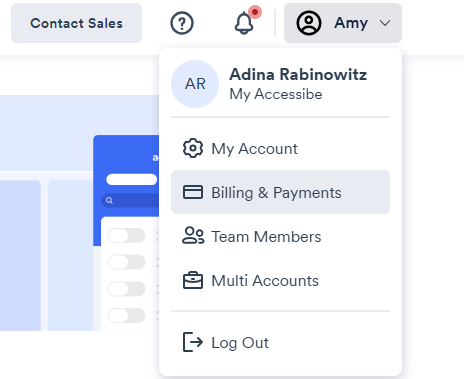
Task: Open Team Members menu item
Action: (x=280, y=236)
